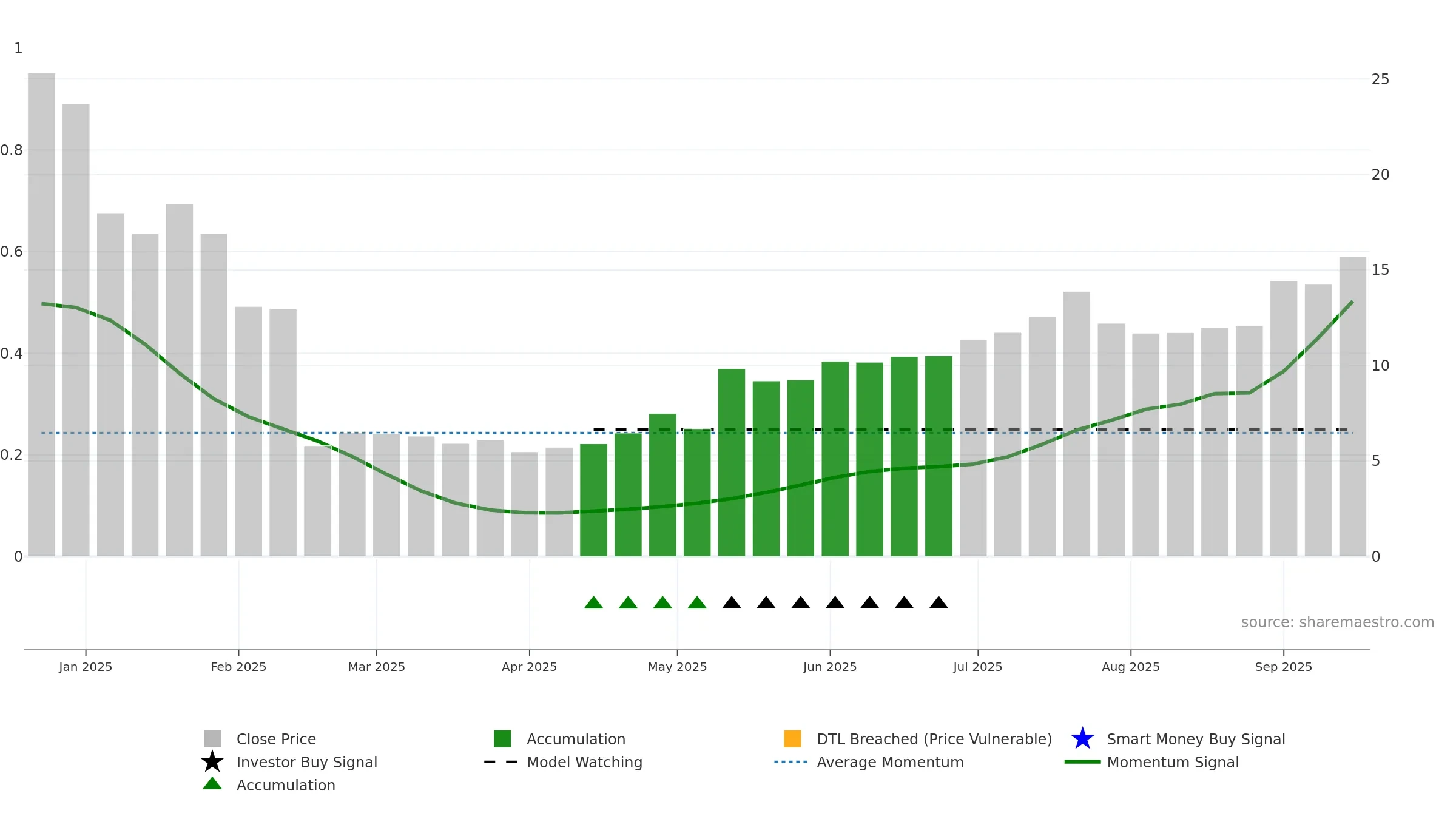Screen dimensions: 1456x819
Task: Click the left axis value 0.4
Action: (12, 354)
